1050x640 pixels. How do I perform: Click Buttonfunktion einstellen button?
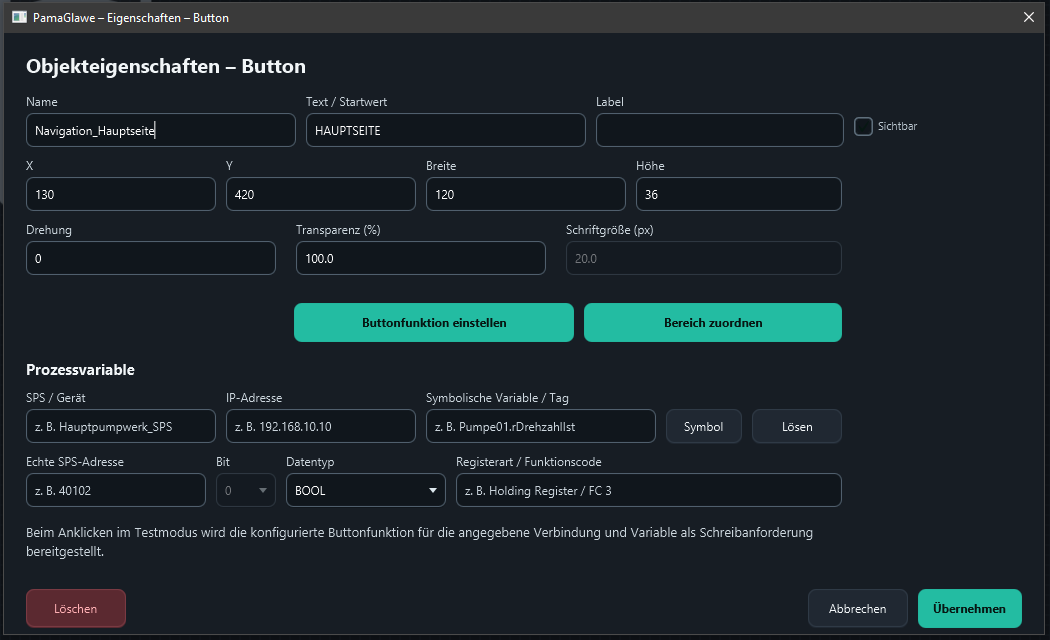(434, 323)
